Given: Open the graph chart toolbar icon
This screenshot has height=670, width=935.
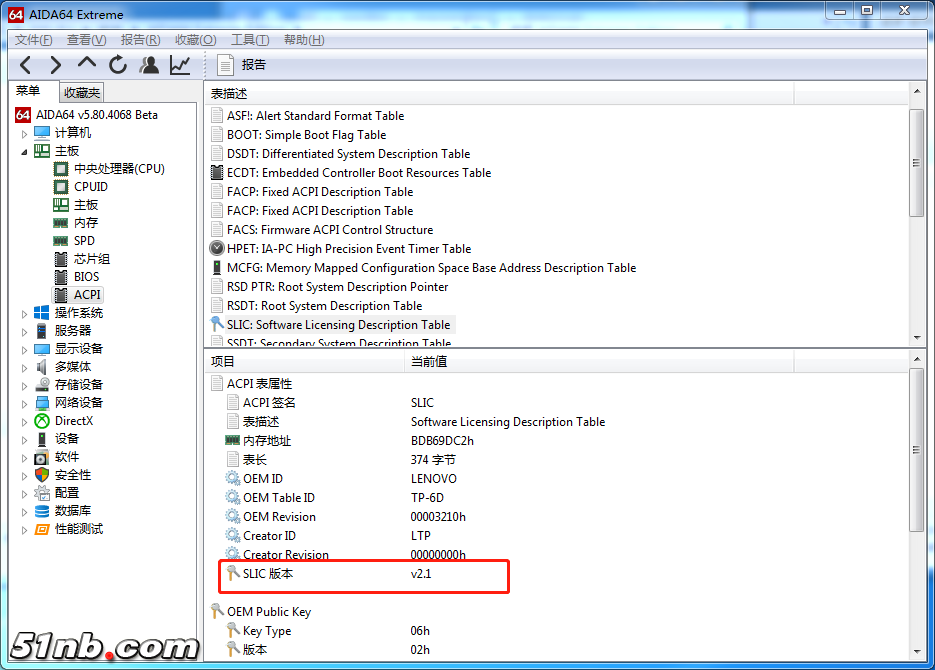Looking at the screenshot, I should tap(180, 65).
